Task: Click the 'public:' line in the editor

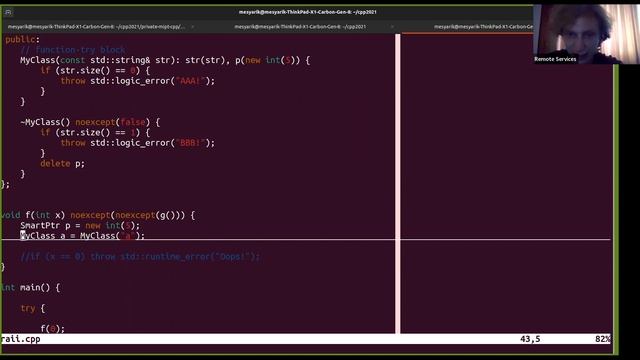Action: point(22,40)
